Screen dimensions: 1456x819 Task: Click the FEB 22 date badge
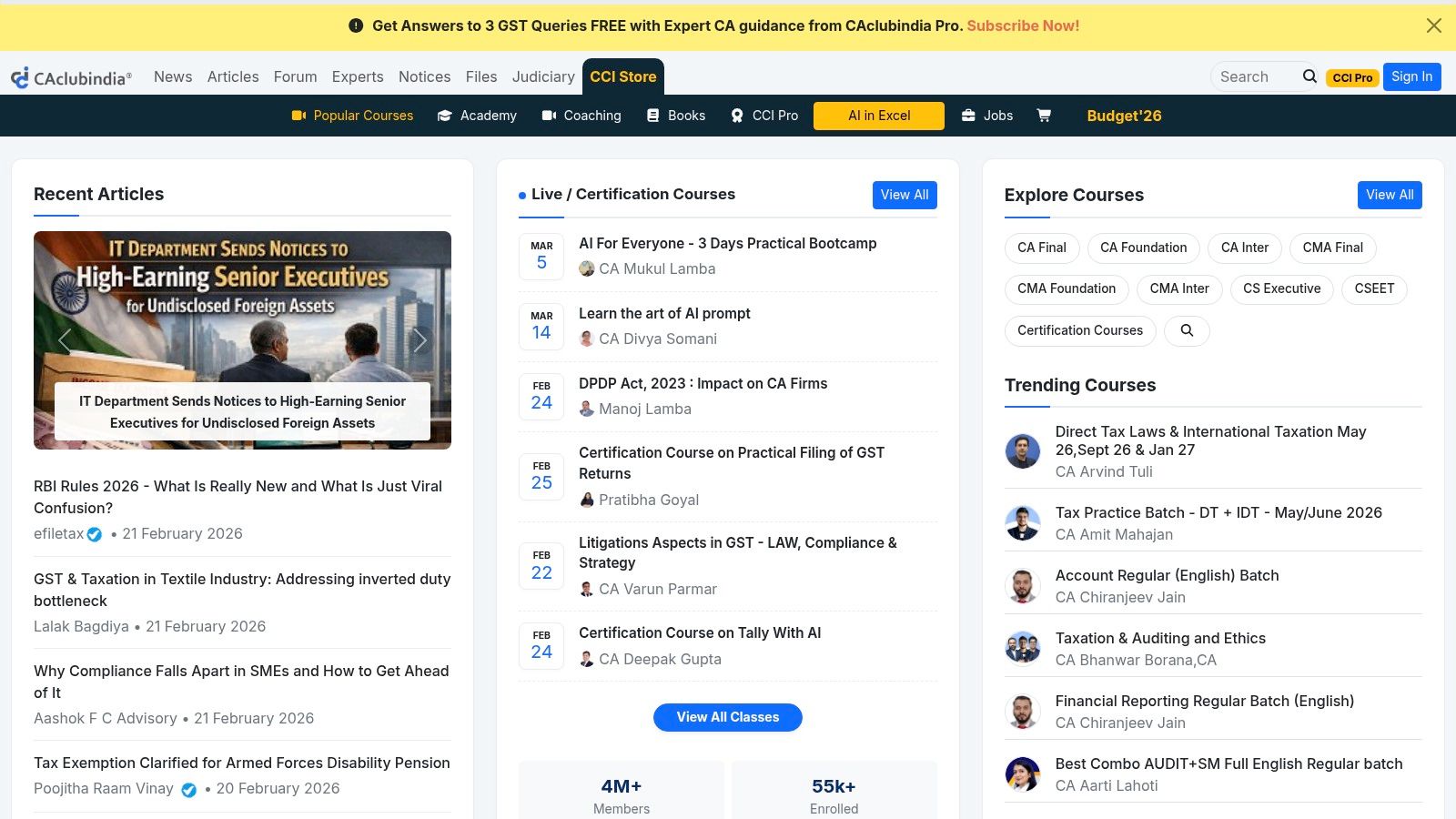(x=541, y=566)
